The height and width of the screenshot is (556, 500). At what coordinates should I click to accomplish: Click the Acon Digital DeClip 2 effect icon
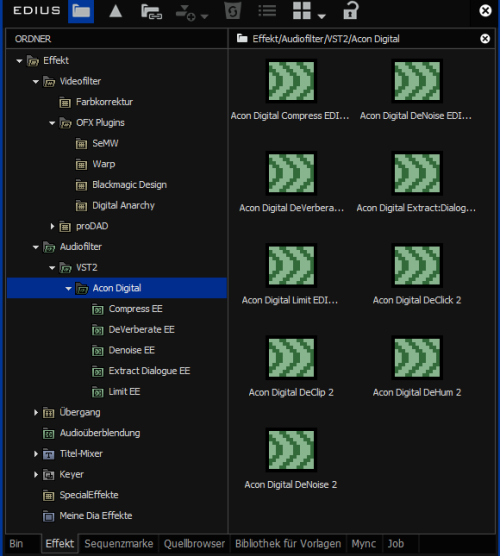pyautogui.click(x=291, y=358)
